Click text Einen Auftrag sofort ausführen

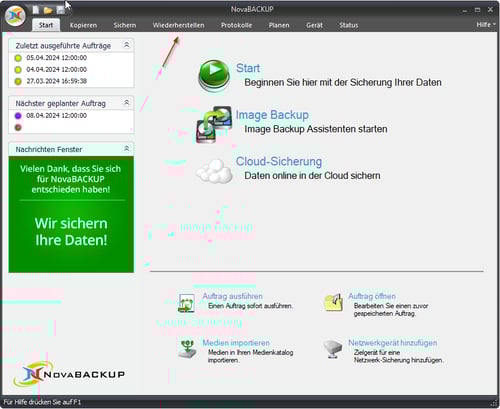(251, 306)
